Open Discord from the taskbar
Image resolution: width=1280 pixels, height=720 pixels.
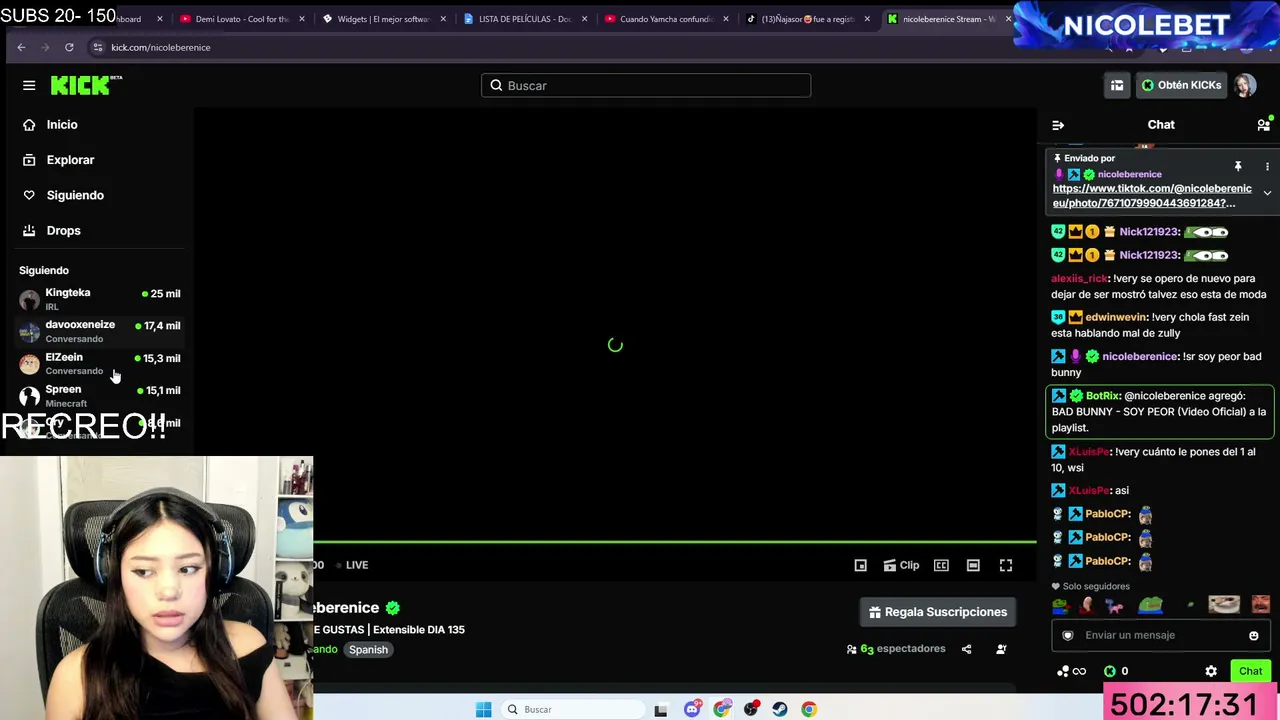(x=692, y=710)
